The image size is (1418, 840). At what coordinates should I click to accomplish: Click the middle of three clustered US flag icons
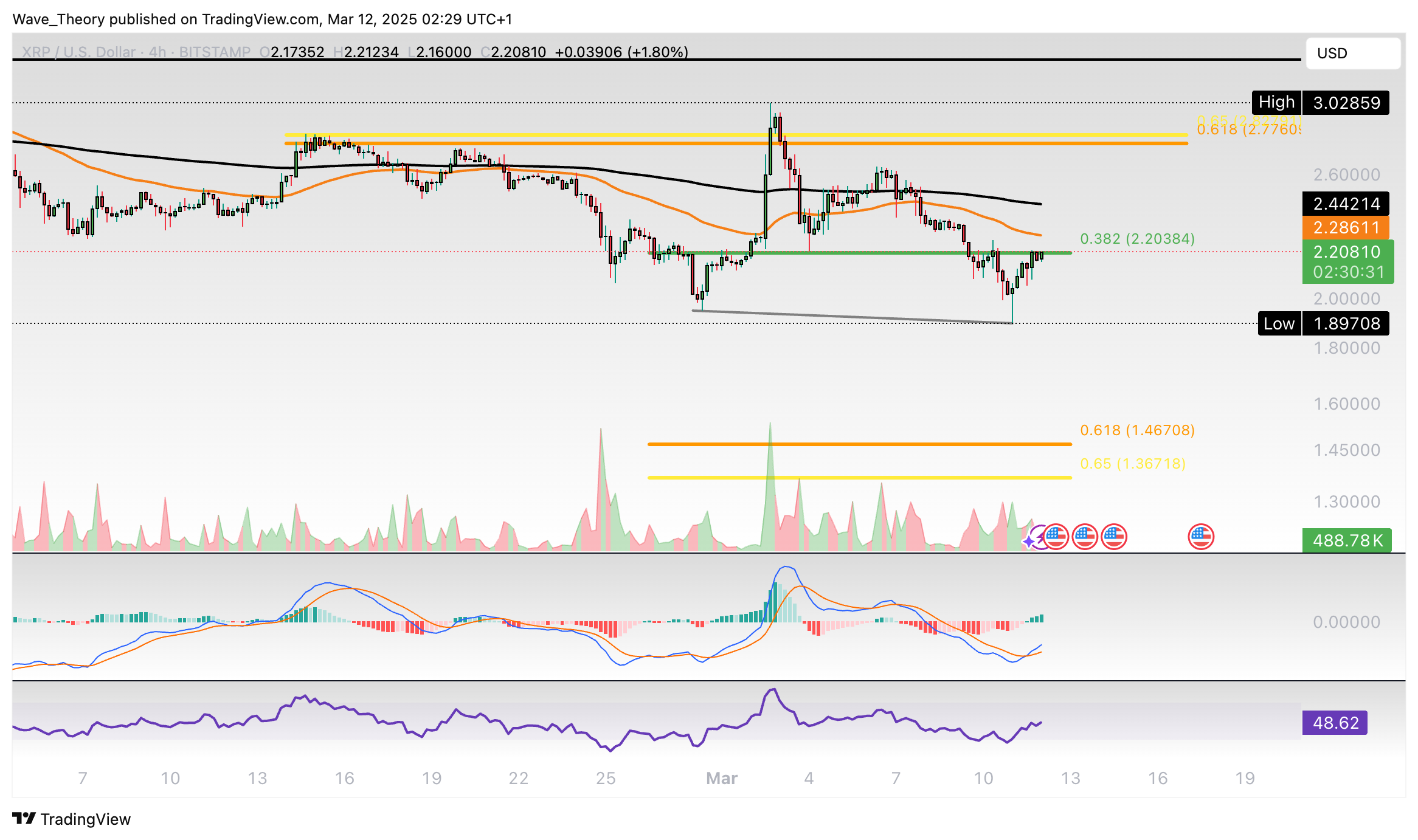(x=1085, y=537)
